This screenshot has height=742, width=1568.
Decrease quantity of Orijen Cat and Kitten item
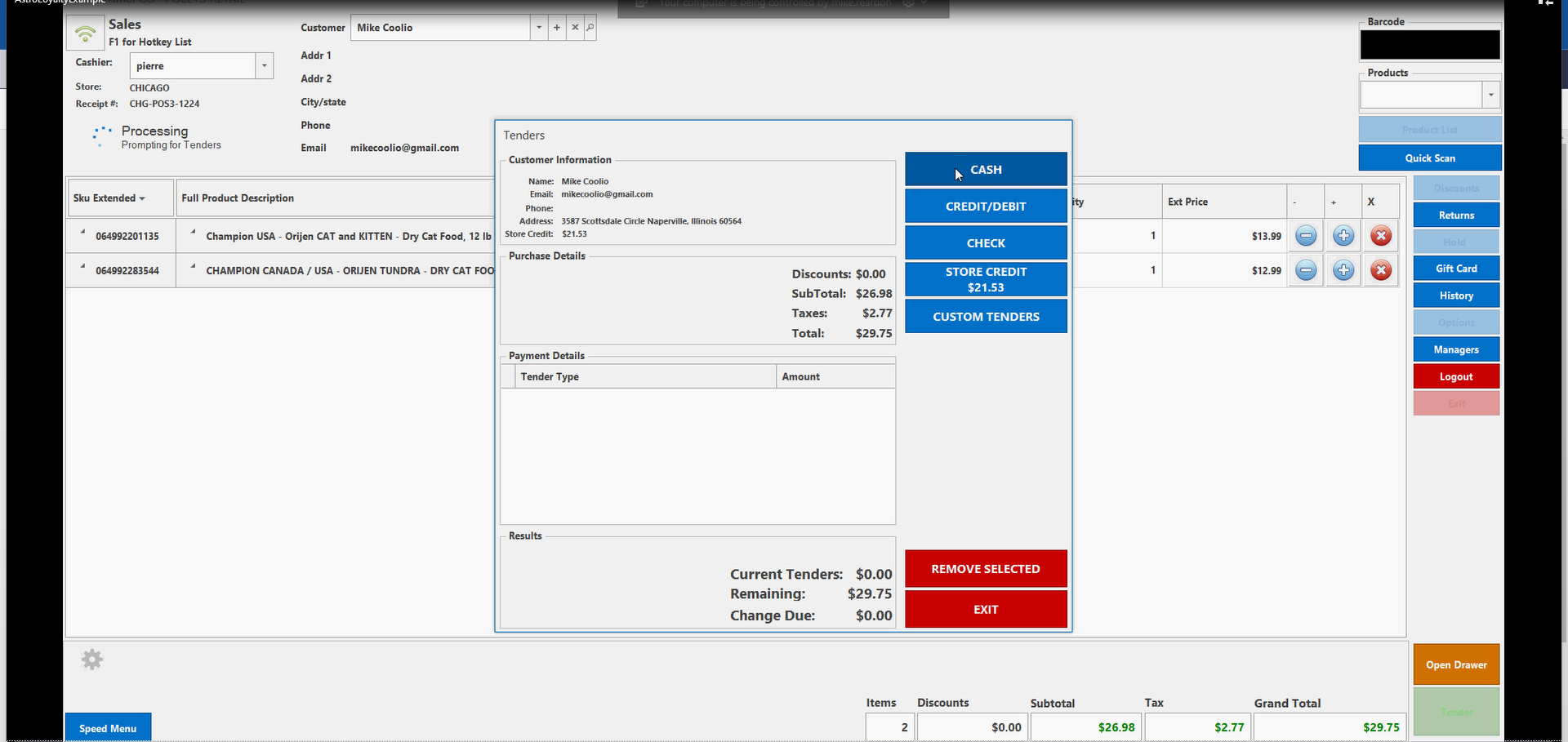coord(1306,237)
